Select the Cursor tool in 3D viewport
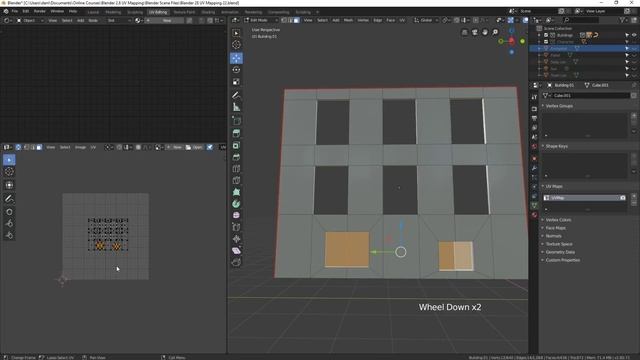The image size is (640, 360). (236, 45)
